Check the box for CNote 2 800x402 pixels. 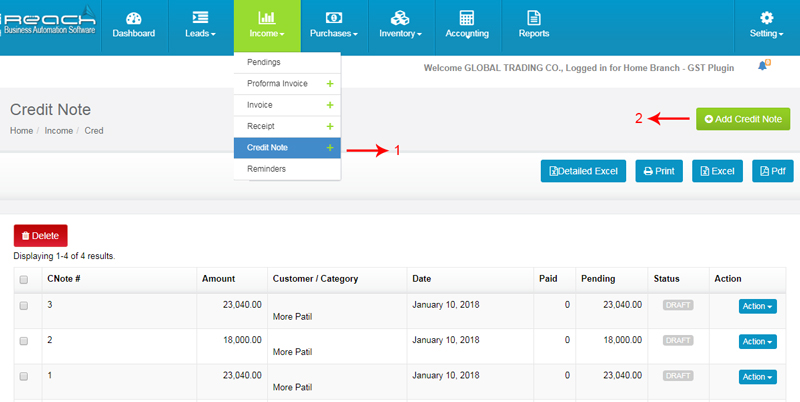click(23, 341)
